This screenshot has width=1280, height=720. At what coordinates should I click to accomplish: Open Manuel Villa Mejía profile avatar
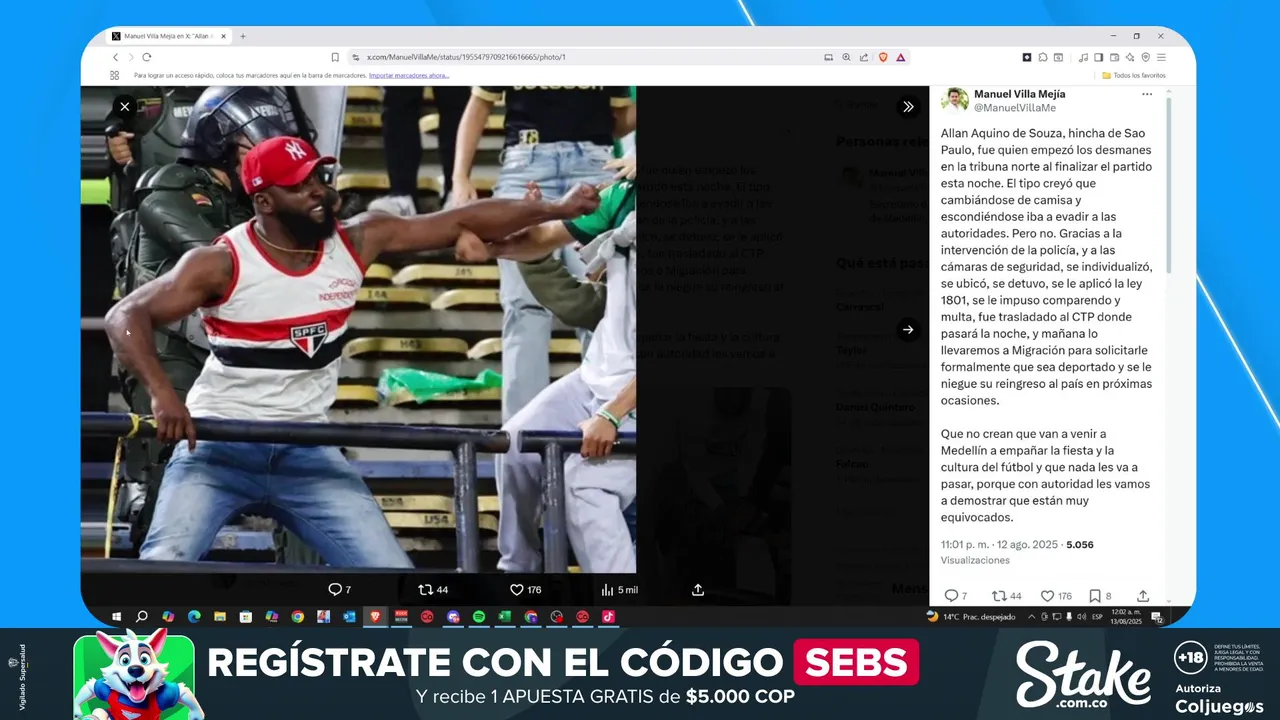click(x=955, y=100)
